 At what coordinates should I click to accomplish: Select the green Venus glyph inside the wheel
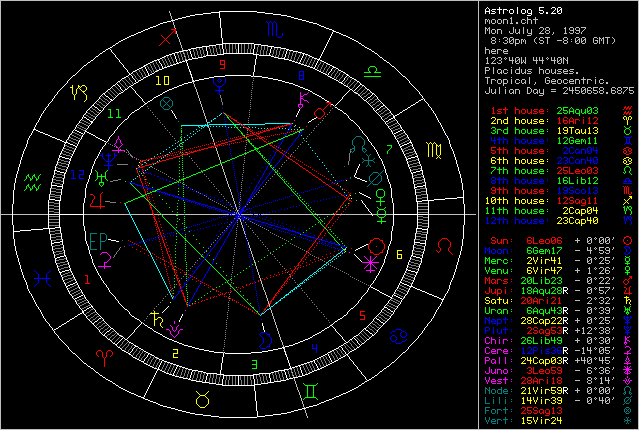tap(381, 197)
